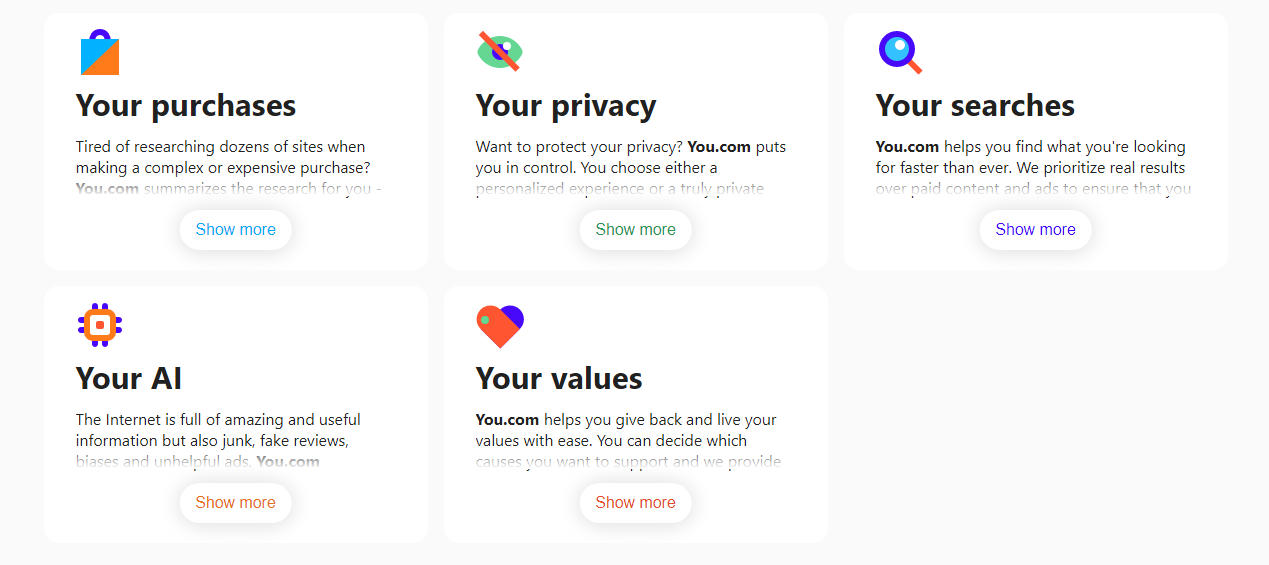Click bold You.com in the privacy card
Viewport: 1269px width, 565px height.
719,147
